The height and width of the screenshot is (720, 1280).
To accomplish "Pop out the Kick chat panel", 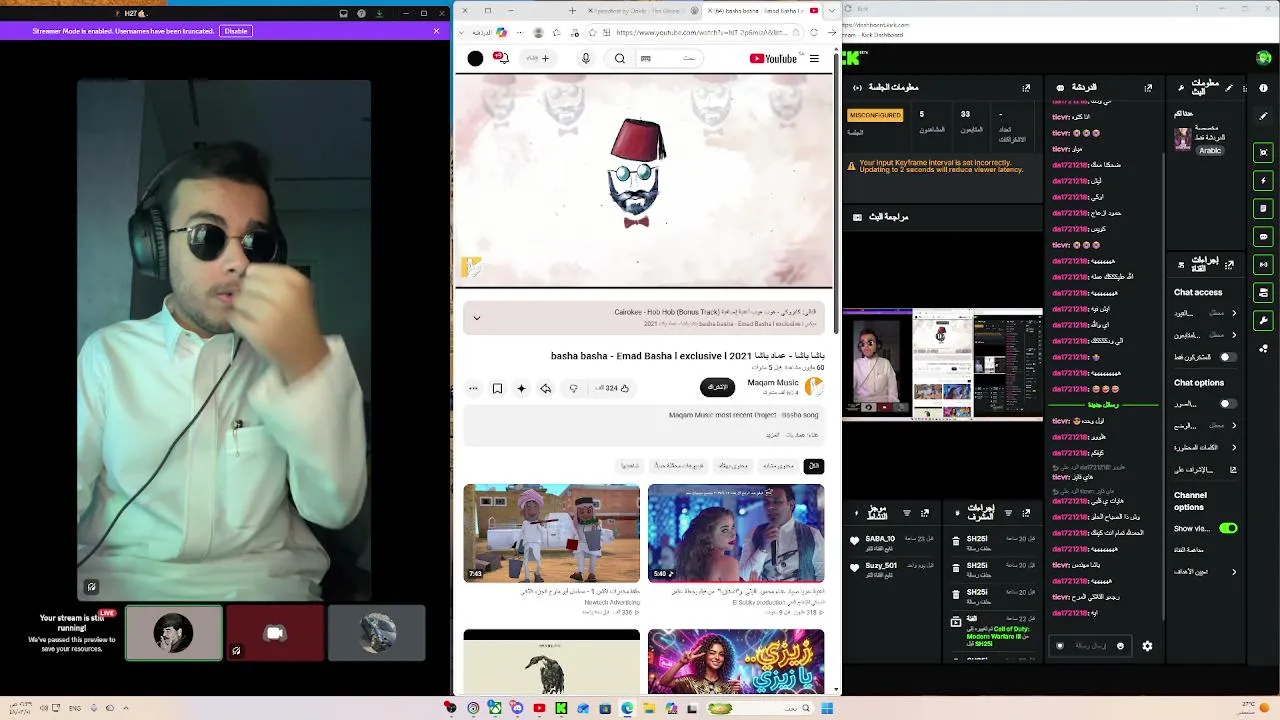I will (1148, 88).
